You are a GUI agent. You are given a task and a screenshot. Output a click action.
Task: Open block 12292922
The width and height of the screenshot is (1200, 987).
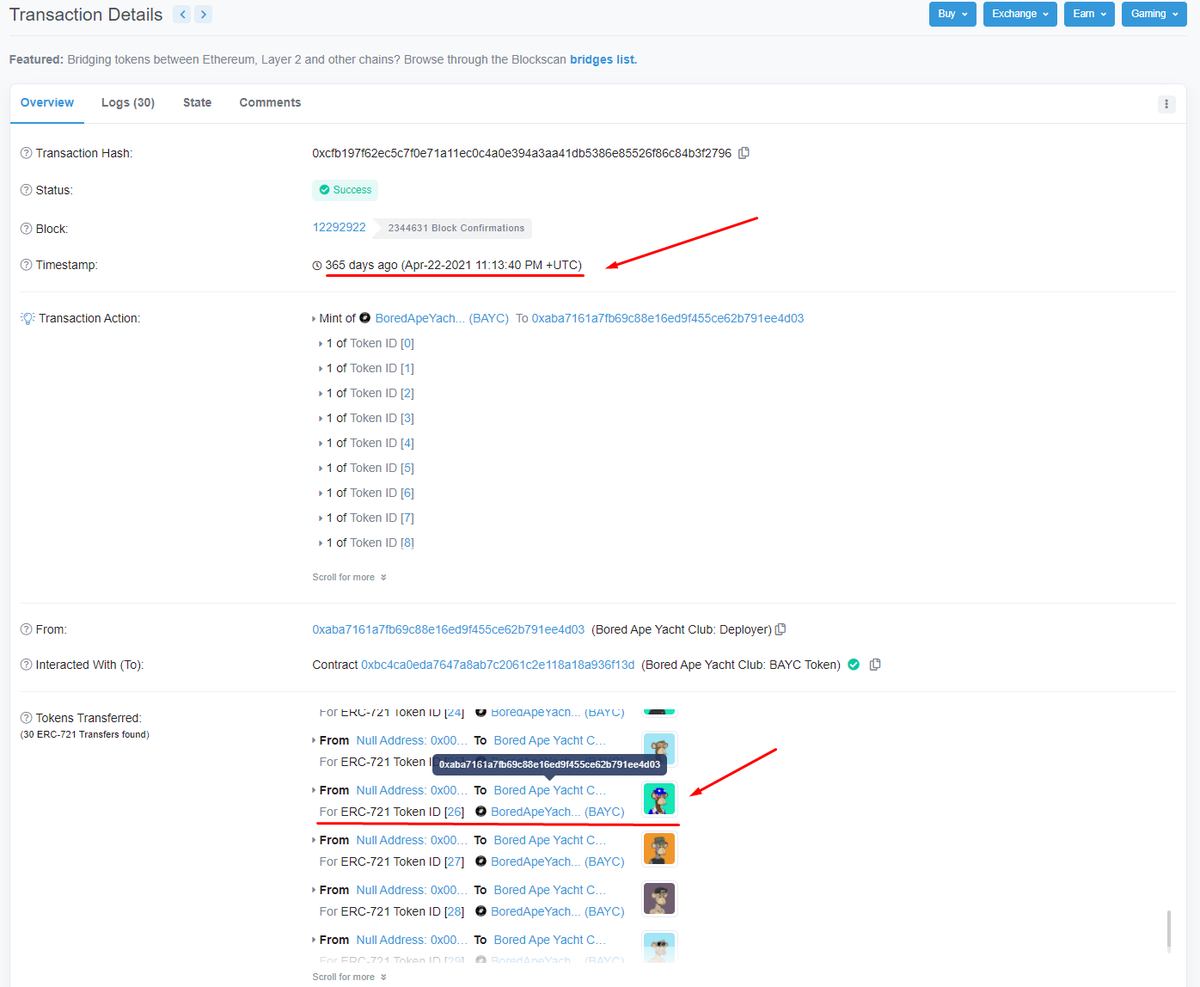point(339,227)
